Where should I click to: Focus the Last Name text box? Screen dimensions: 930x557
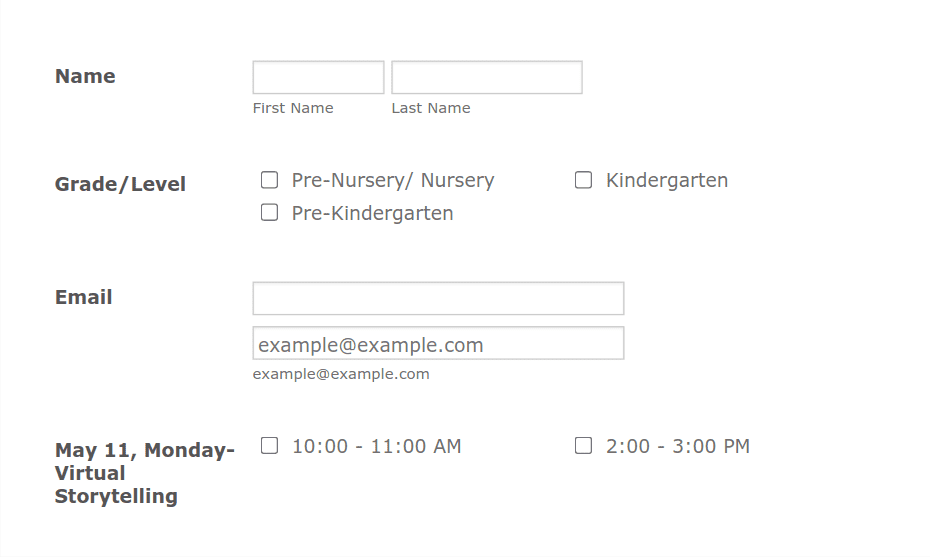tap(486, 78)
